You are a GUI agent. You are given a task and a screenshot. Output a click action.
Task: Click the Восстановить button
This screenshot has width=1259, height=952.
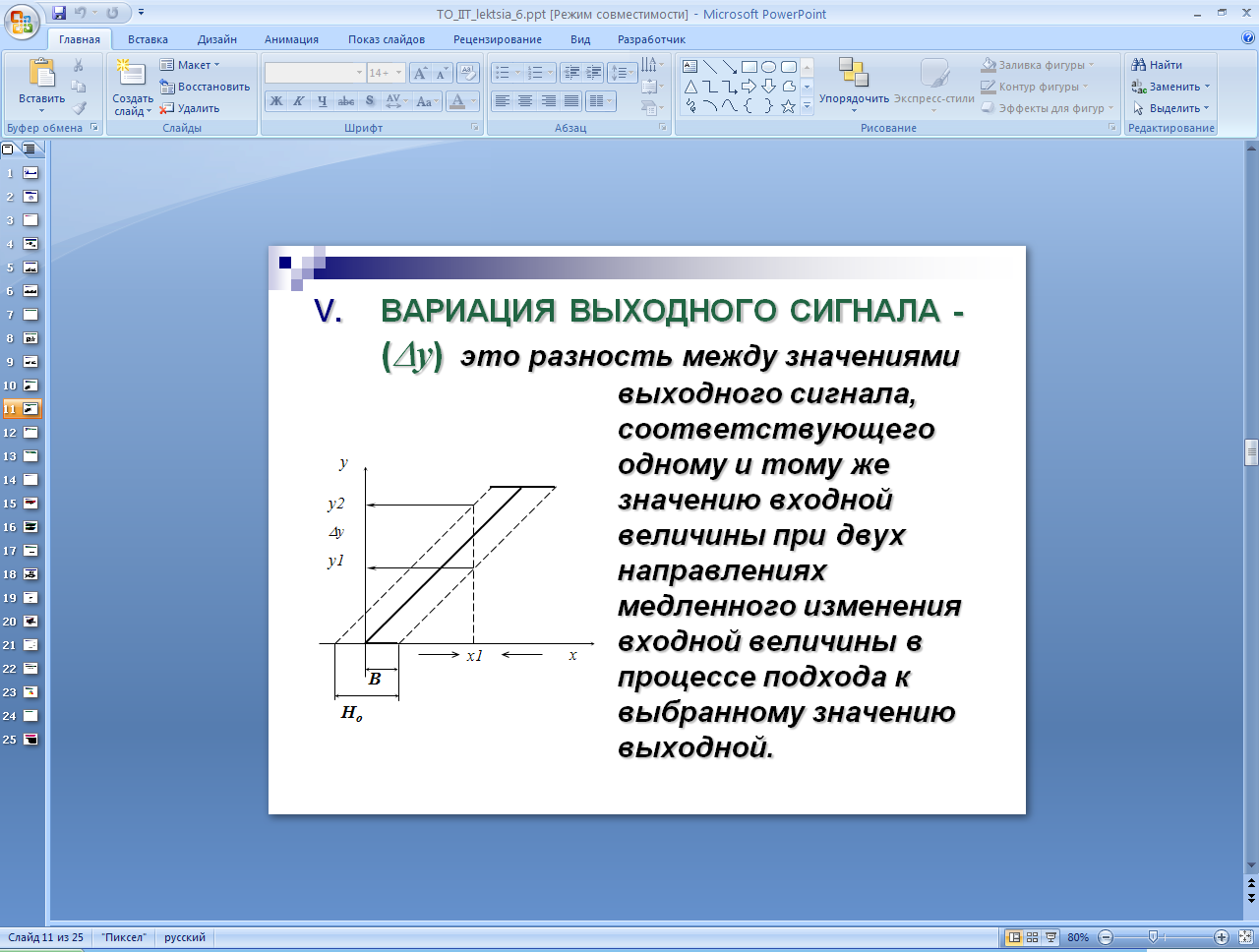pos(205,87)
